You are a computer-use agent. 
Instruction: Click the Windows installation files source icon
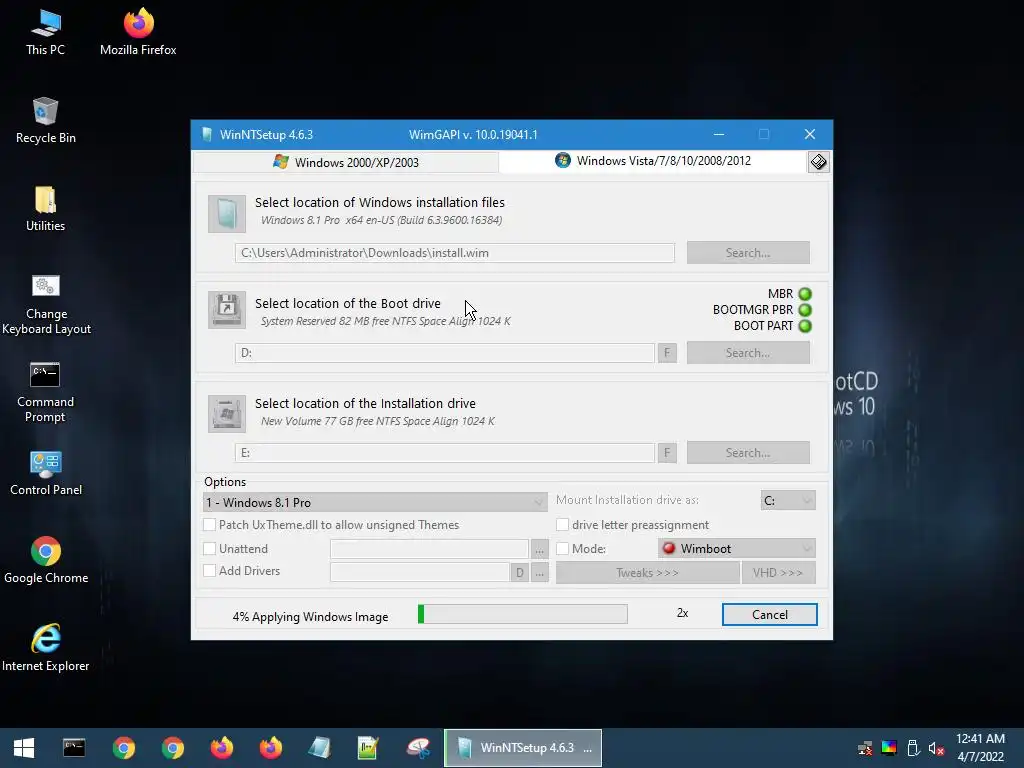click(x=227, y=214)
